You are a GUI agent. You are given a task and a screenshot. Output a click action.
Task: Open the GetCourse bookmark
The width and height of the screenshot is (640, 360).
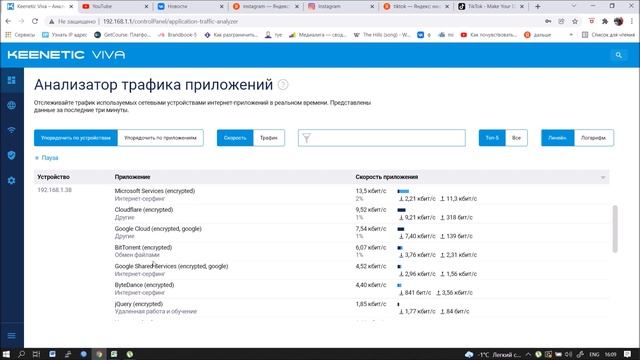click(x=122, y=35)
